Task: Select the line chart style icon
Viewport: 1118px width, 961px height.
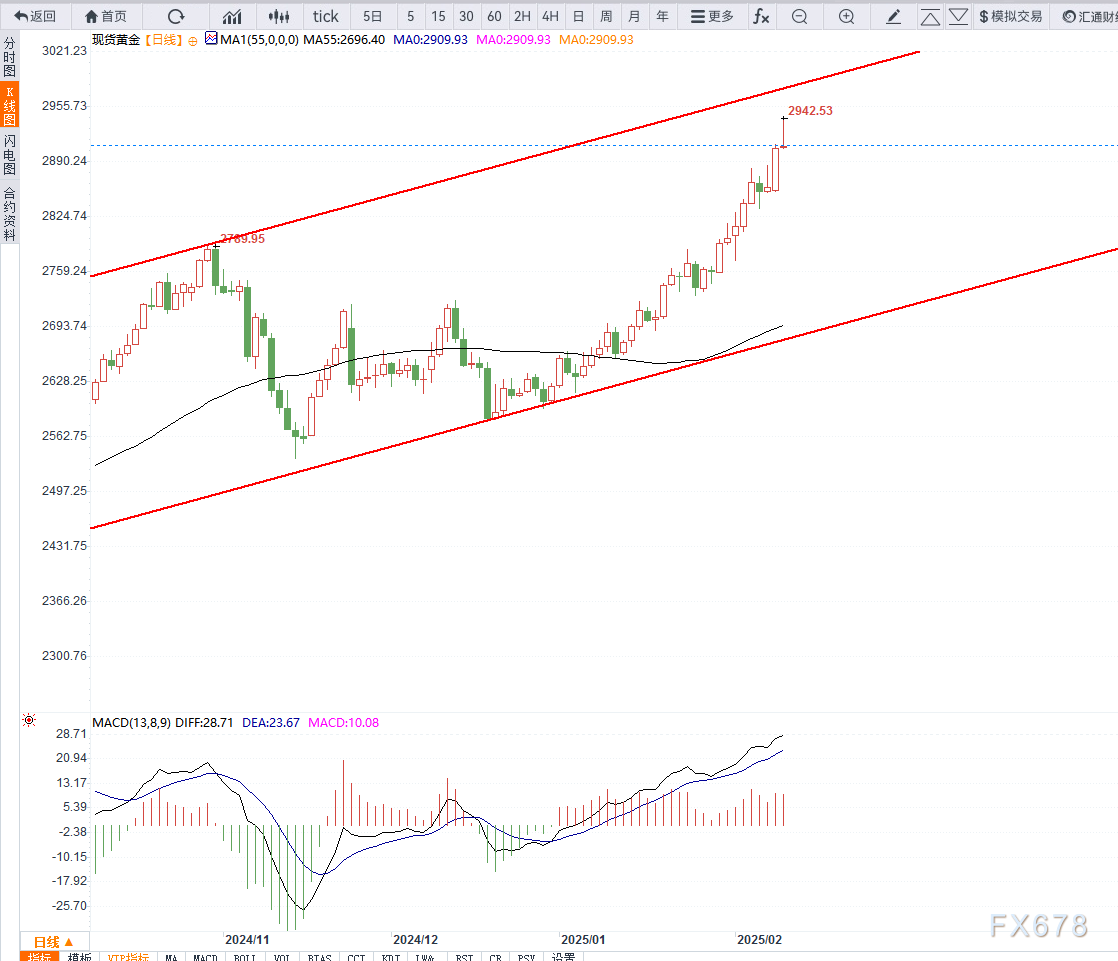Action: coord(232,16)
